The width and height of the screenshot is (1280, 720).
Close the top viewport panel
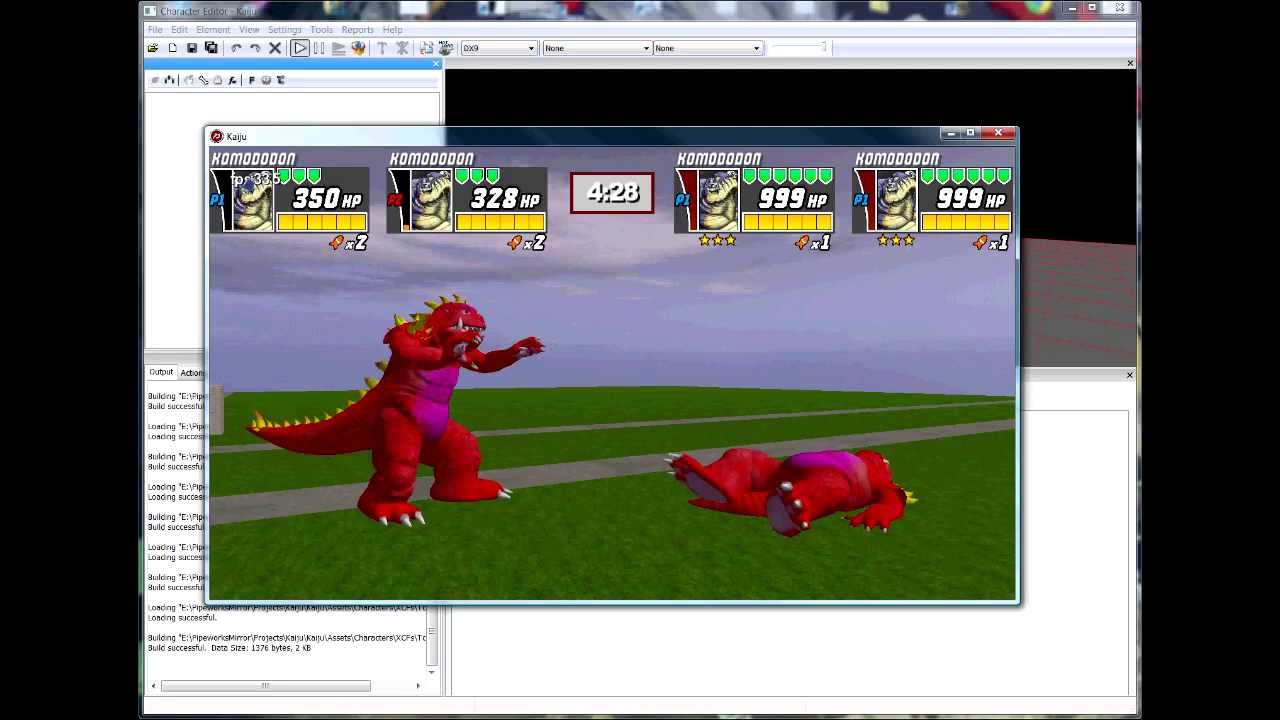(x=1130, y=64)
